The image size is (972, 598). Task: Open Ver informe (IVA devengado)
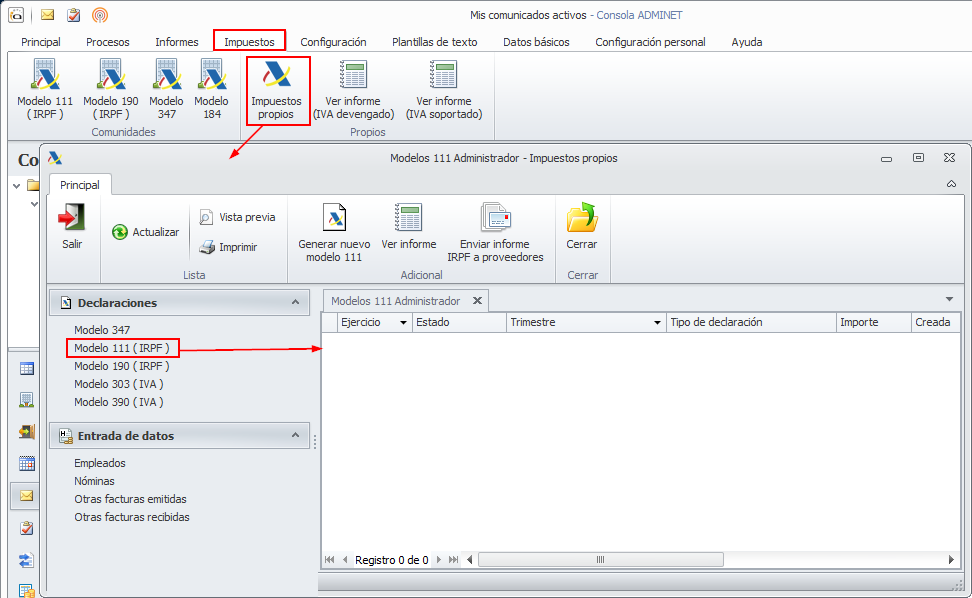353,89
